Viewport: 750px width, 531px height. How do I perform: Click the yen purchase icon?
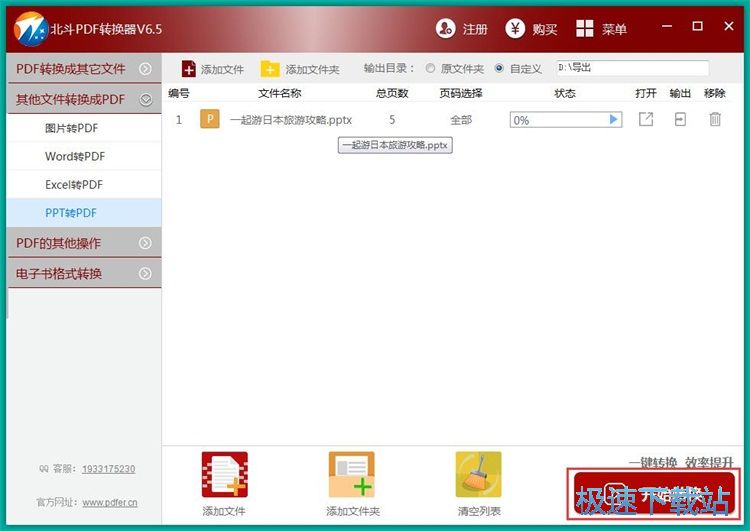click(515, 29)
